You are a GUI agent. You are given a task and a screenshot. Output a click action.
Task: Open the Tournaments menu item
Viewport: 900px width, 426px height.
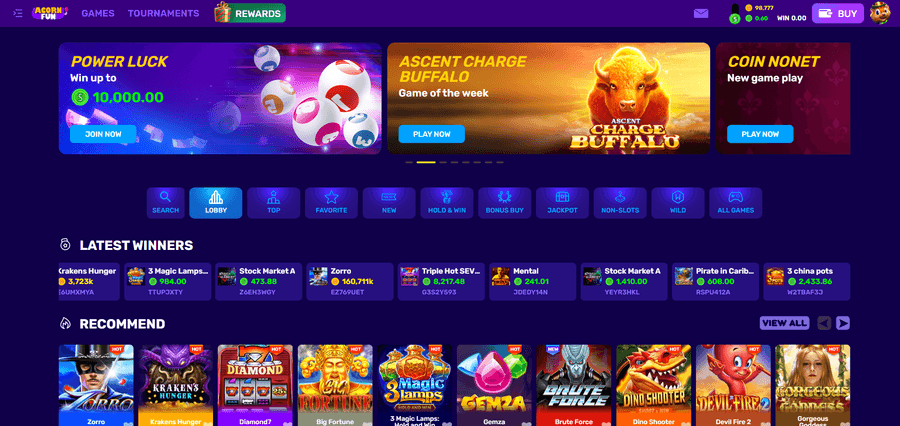coord(164,13)
